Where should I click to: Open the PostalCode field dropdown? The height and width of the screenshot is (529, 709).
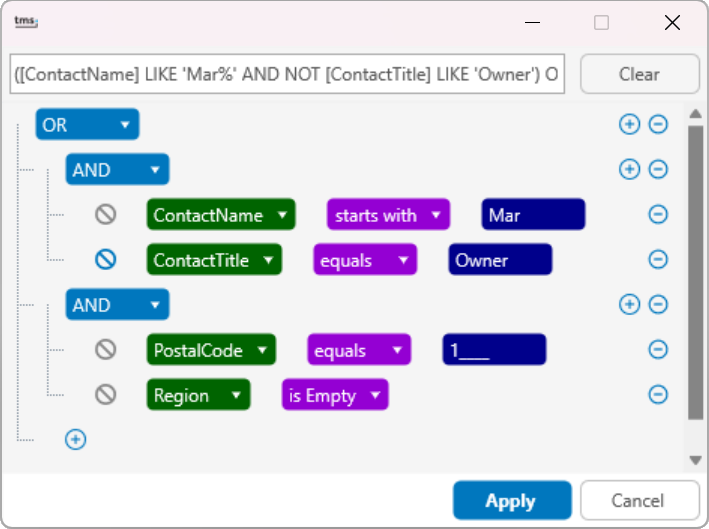coord(211,350)
